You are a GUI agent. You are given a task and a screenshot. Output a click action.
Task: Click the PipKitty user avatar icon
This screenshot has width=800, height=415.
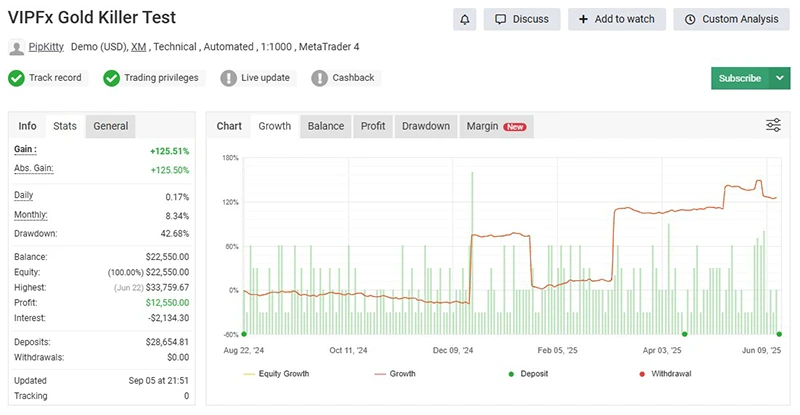(16, 46)
